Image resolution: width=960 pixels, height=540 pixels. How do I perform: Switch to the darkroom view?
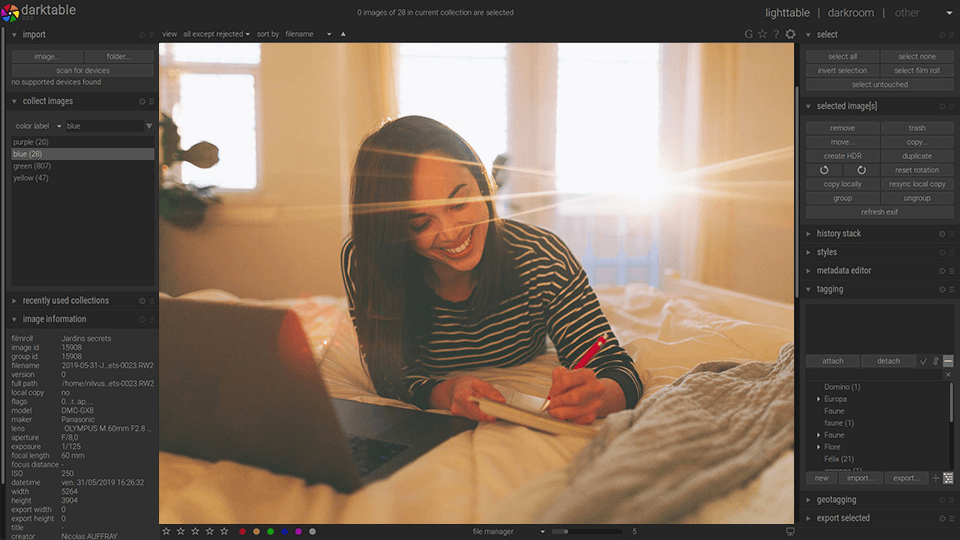(850, 13)
